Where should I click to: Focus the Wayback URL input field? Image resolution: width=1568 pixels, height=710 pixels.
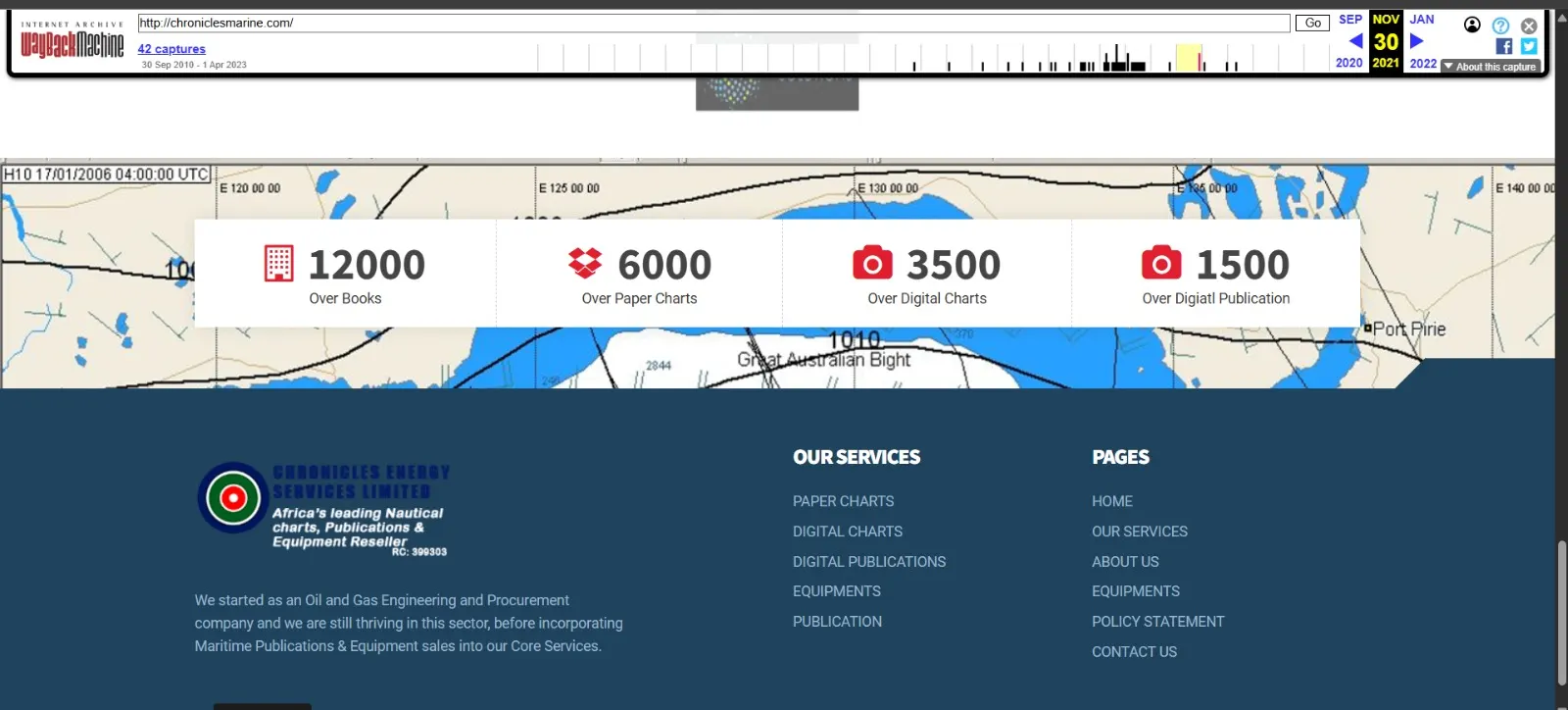(x=713, y=23)
